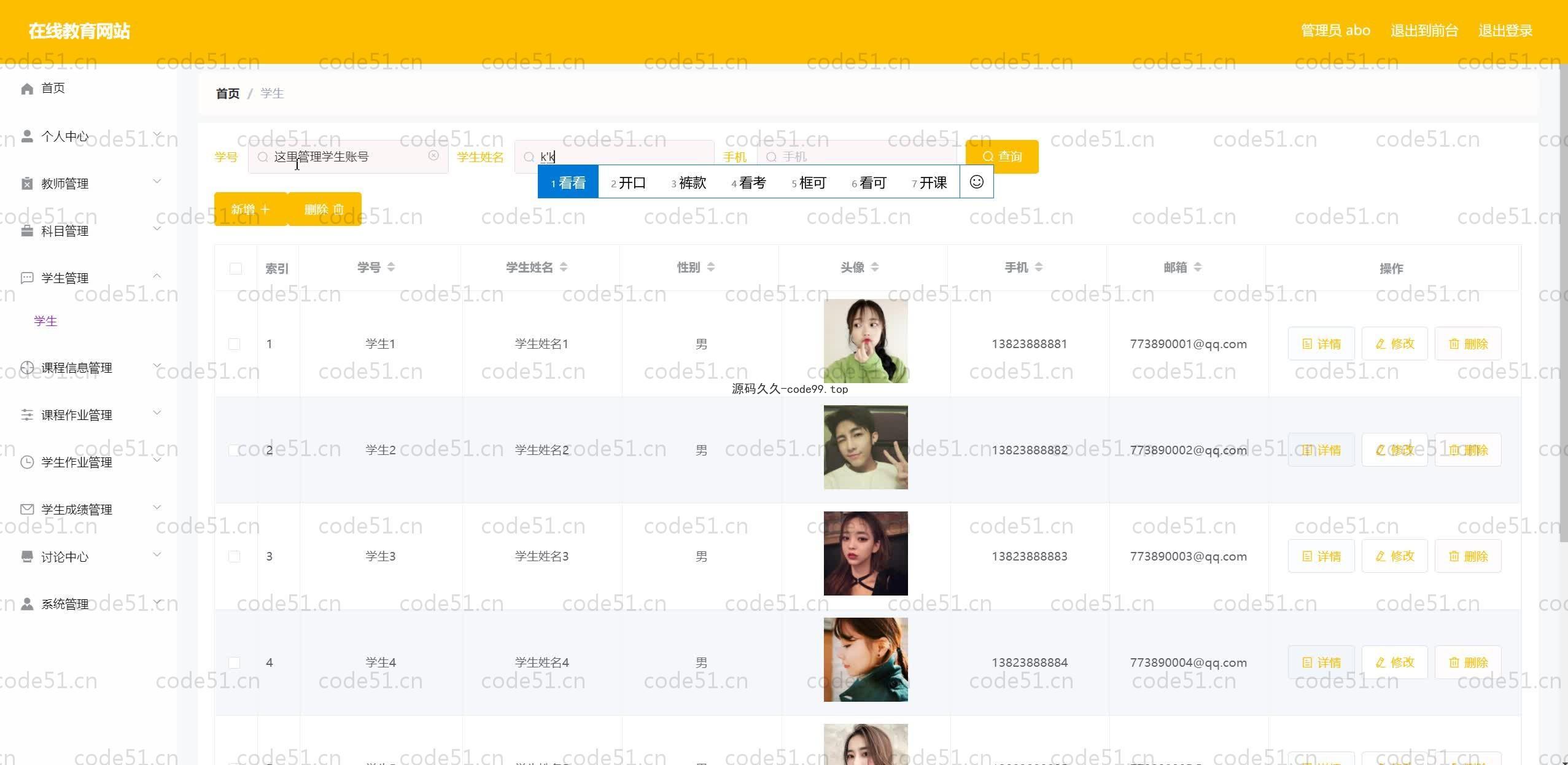The image size is (1568, 765).
Task: Click the 查询 search button
Action: (x=1002, y=157)
